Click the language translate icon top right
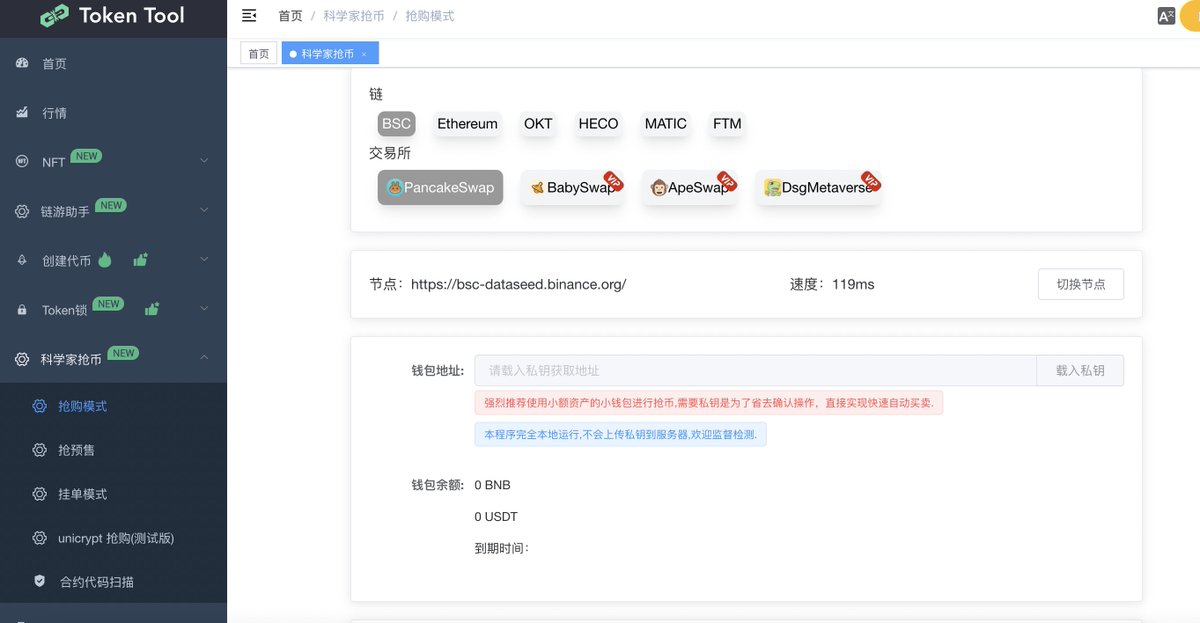 point(1166,16)
